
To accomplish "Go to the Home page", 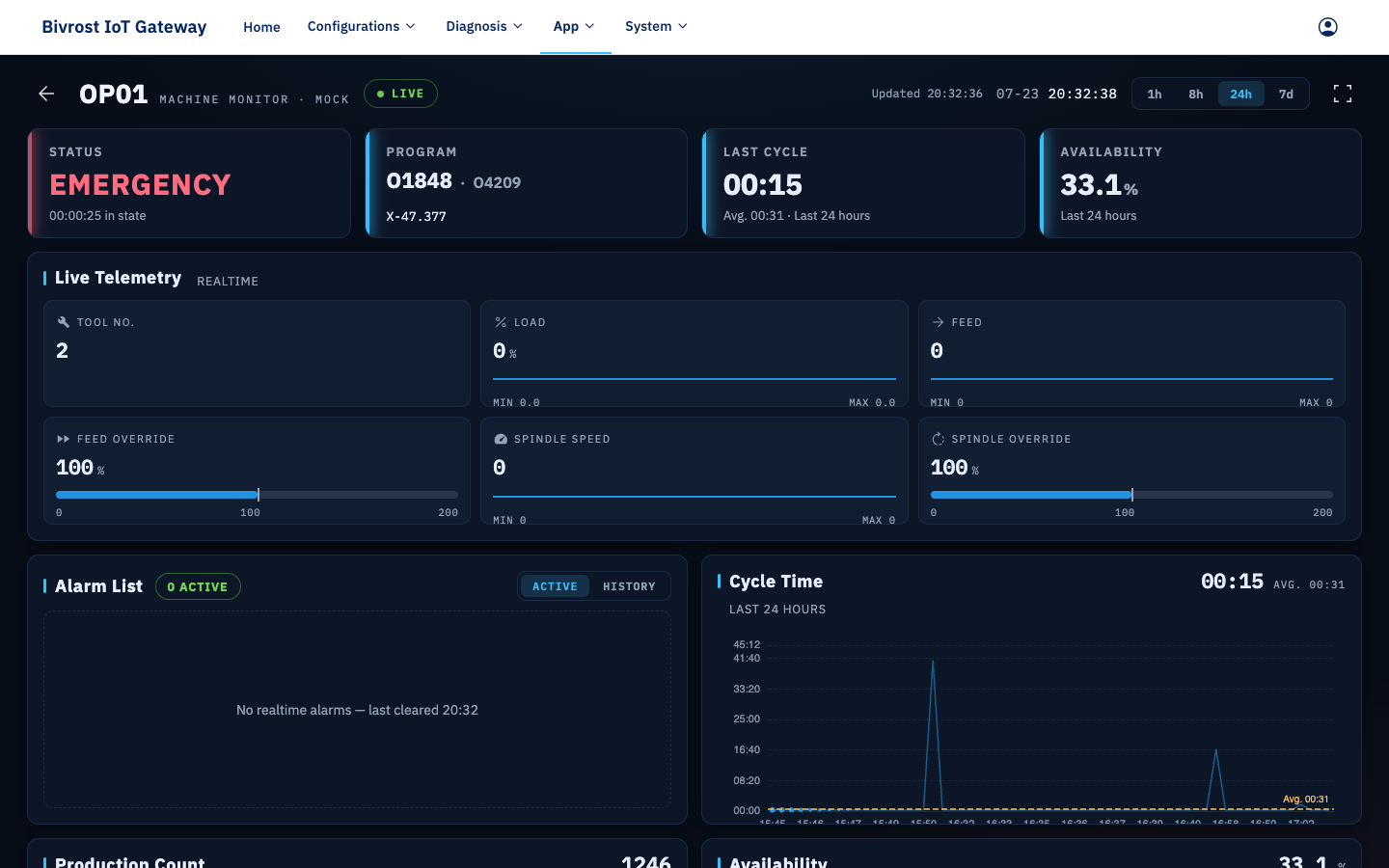I will [x=261, y=27].
